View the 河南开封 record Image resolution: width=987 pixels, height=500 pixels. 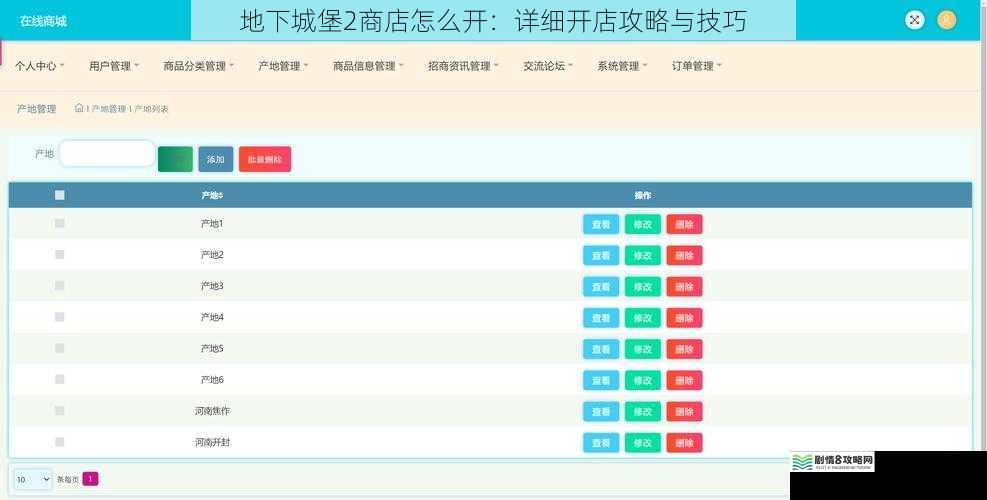coord(601,443)
